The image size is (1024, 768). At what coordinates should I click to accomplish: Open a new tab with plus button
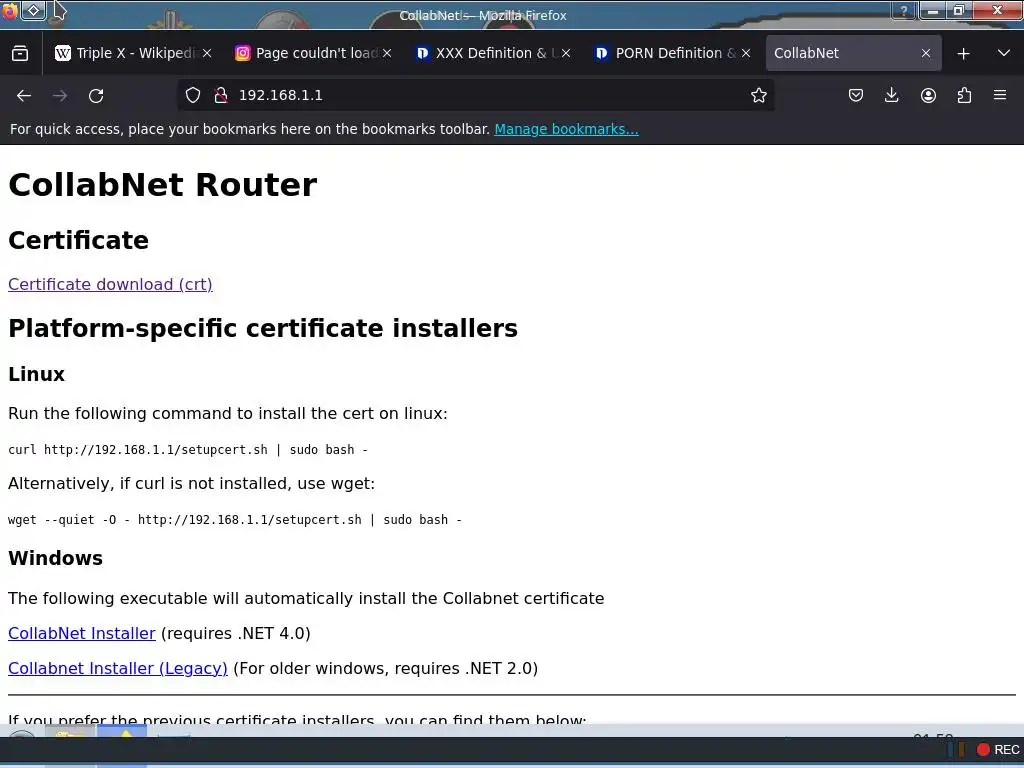tap(963, 54)
